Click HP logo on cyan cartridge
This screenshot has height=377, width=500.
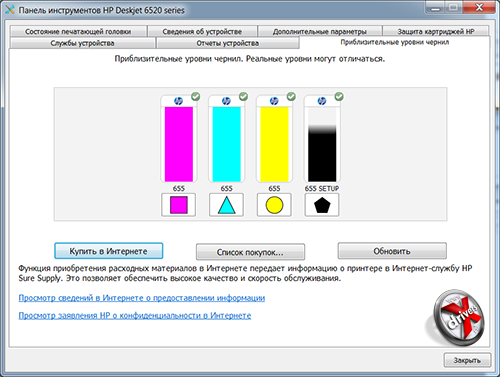pyautogui.click(x=226, y=101)
